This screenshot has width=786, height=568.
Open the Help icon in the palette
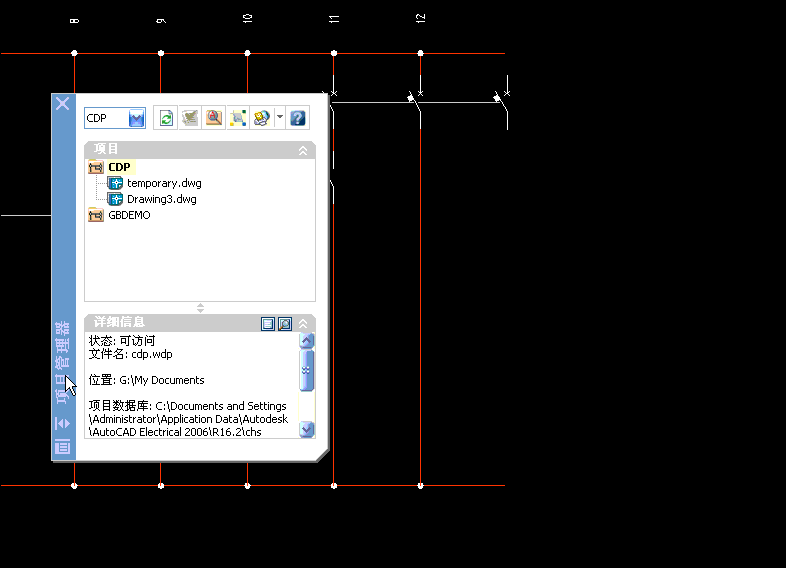click(297, 118)
